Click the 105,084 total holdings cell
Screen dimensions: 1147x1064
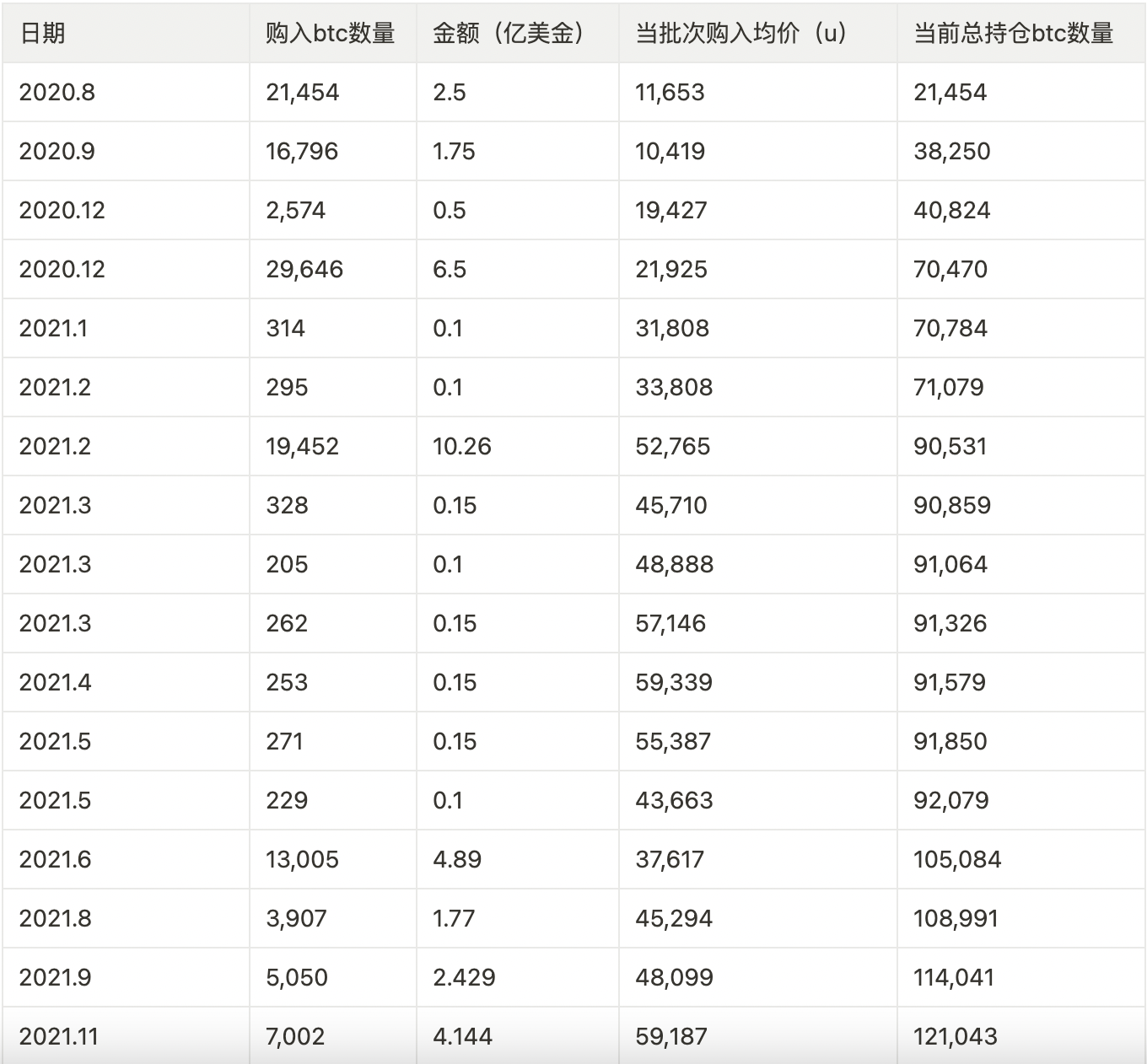(x=957, y=859)
